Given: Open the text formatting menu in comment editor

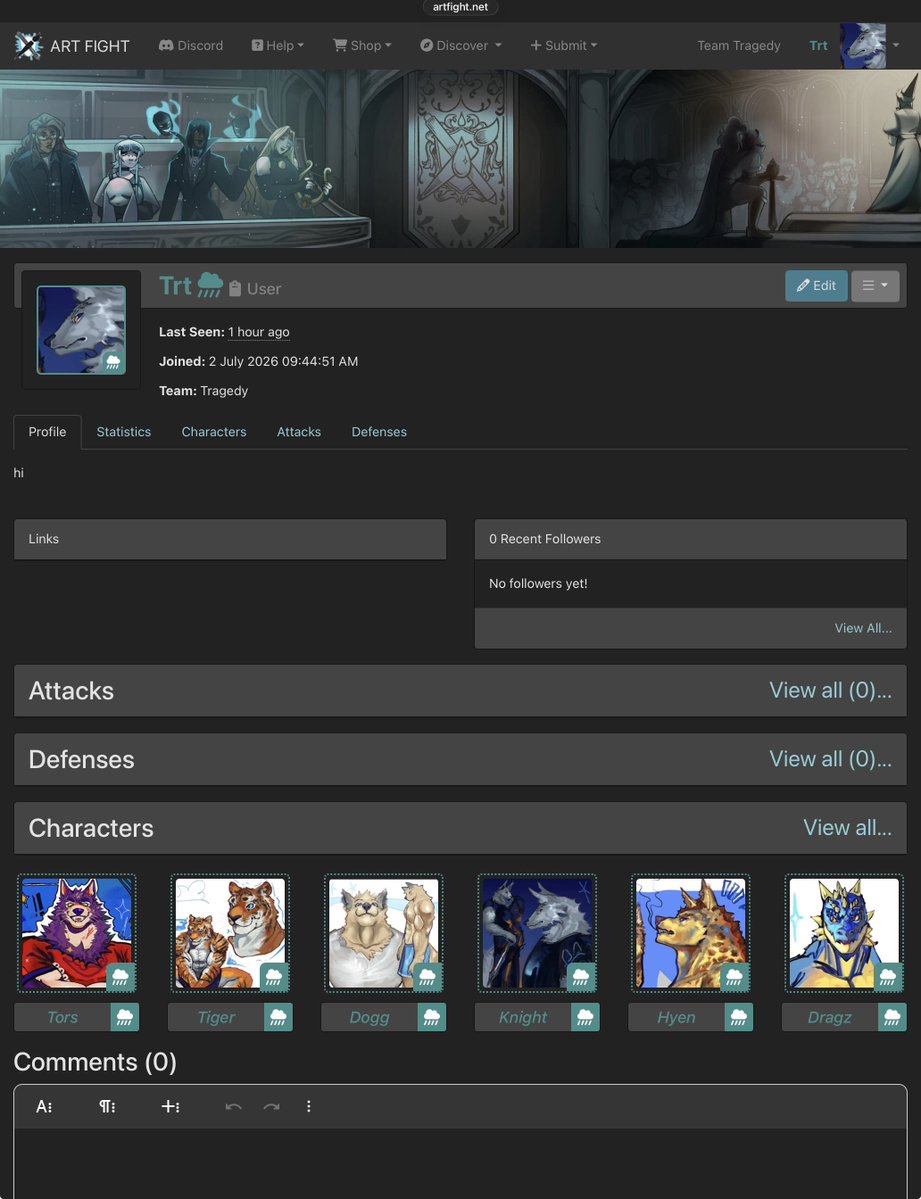Looking at the screenshot, I should (x=44, y=1106).
